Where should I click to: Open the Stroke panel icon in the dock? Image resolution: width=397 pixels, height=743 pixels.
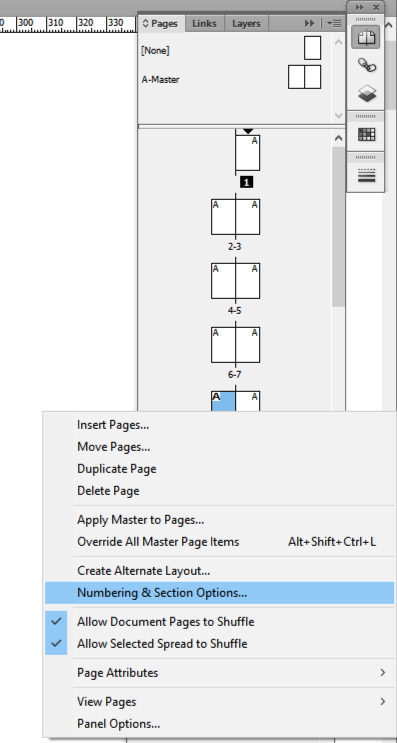tap(366, 175)
